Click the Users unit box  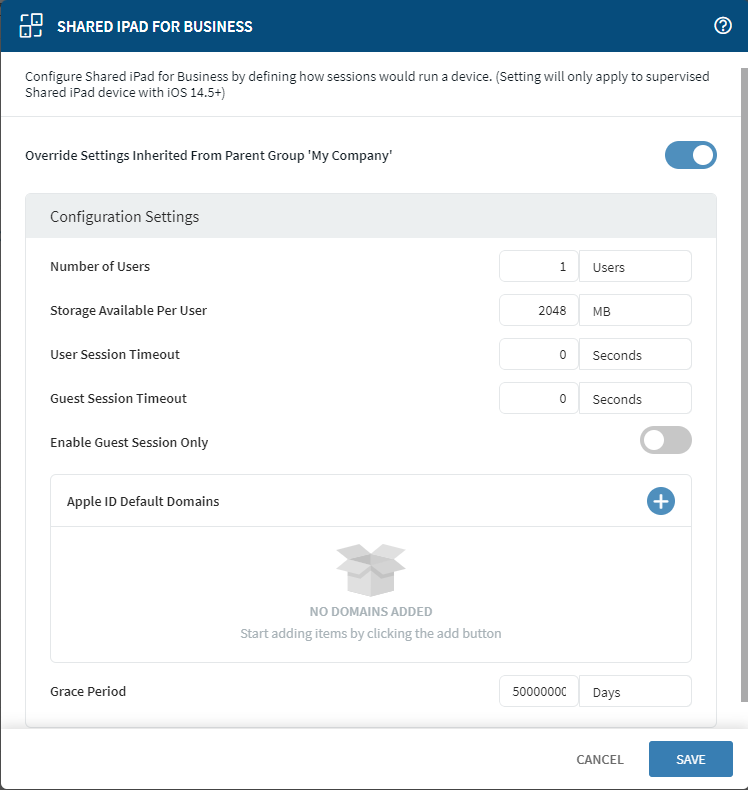click(x=635, y=267)
